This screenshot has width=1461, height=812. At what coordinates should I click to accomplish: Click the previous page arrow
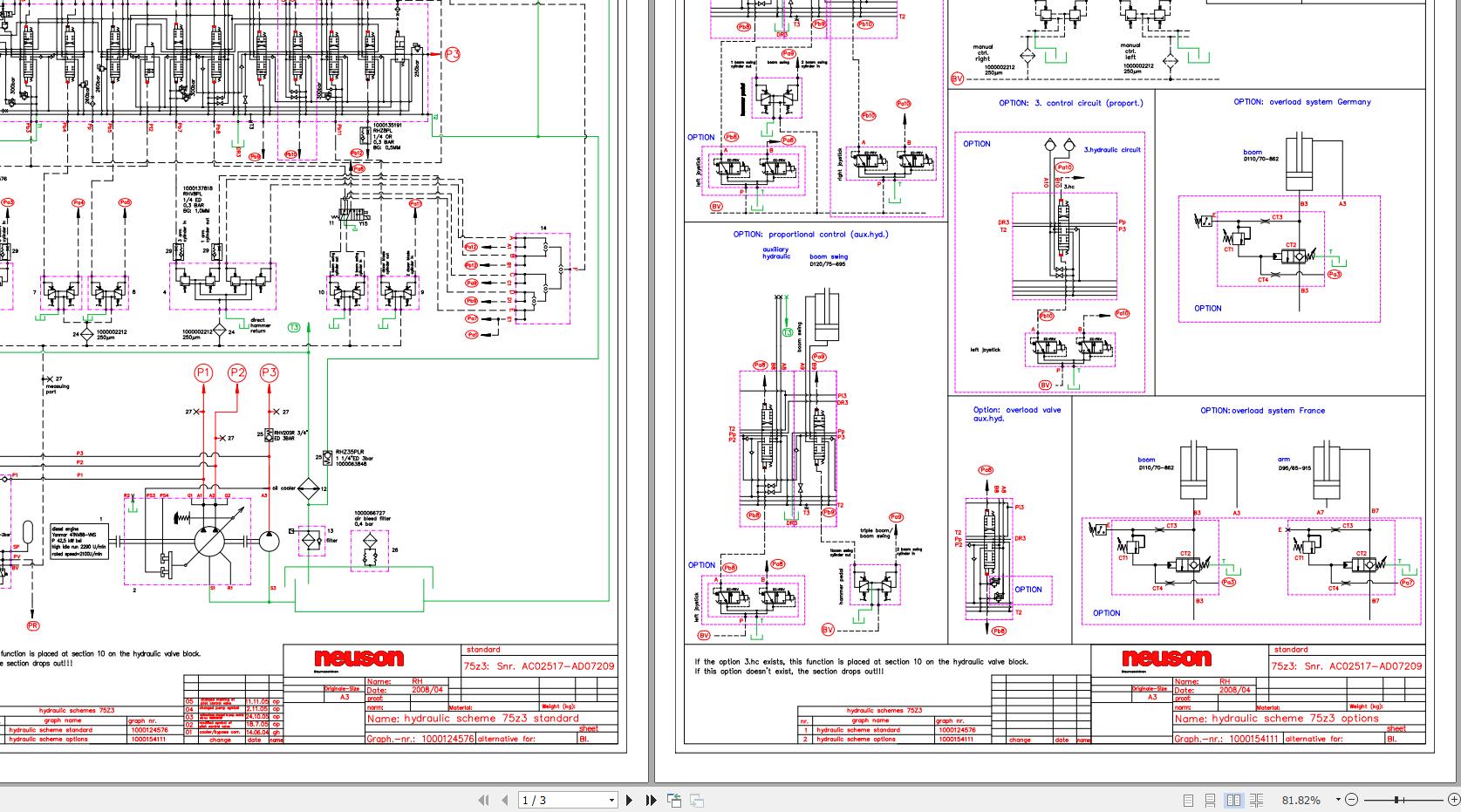[505, 800]
